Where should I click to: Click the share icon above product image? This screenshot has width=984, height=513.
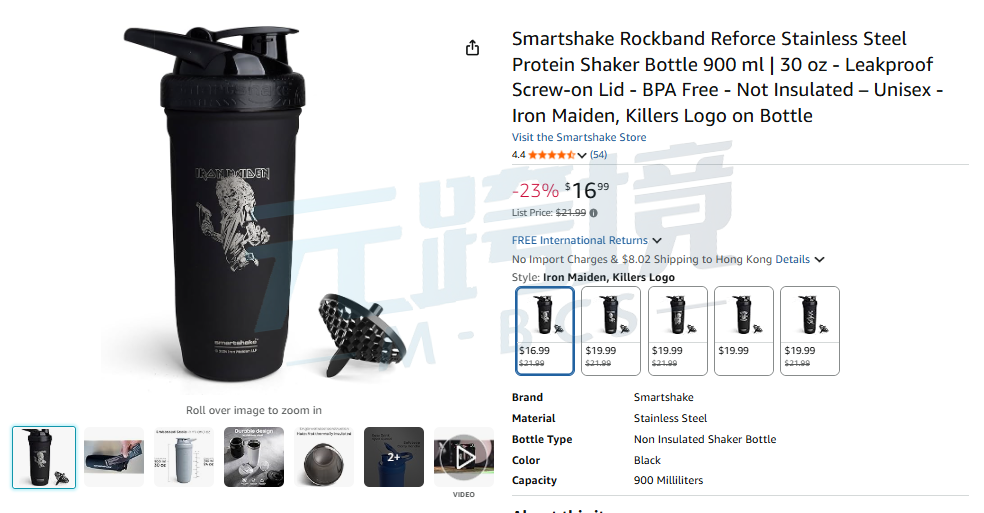(x=473, y=48)
